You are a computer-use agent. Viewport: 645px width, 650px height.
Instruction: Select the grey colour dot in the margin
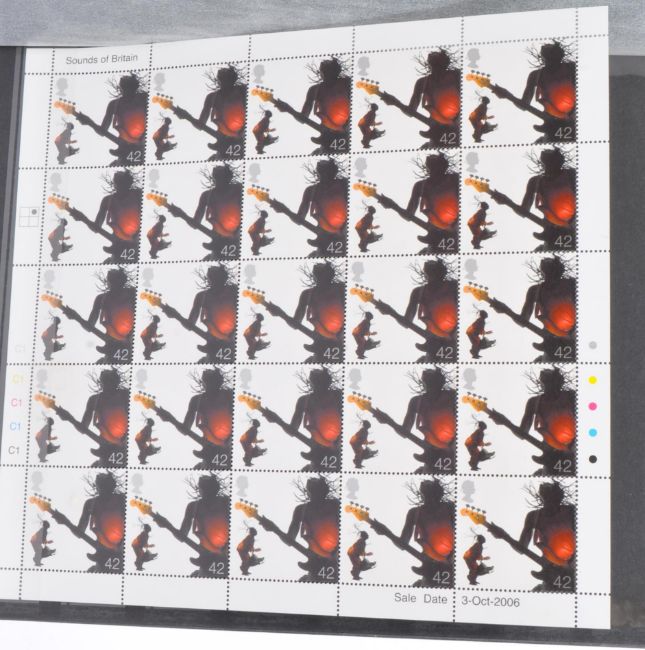pyautogui.click(x=593, y=345)
